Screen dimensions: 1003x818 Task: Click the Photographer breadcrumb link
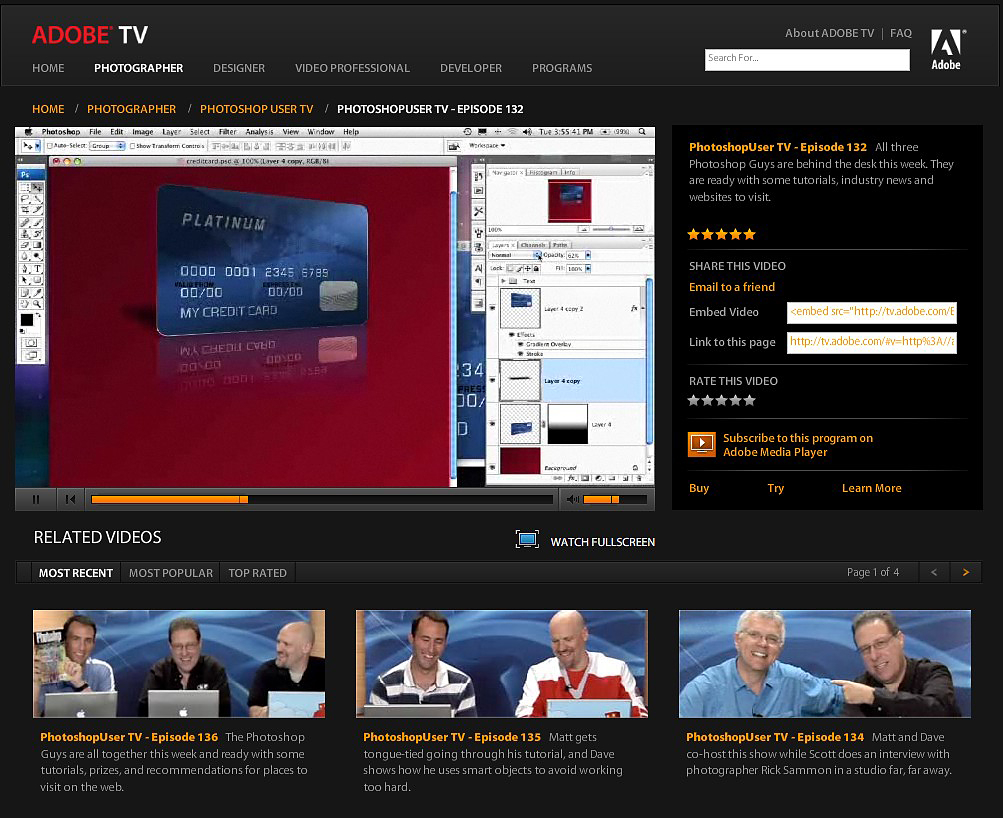pos(131,109)
